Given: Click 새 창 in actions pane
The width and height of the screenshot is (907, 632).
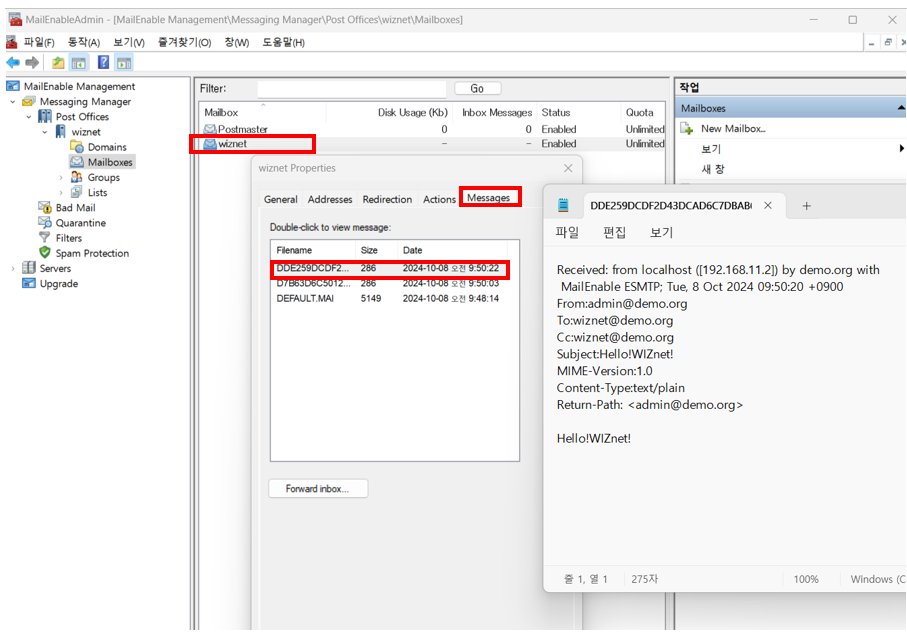Looking at the screenshot, I should 713,169.
